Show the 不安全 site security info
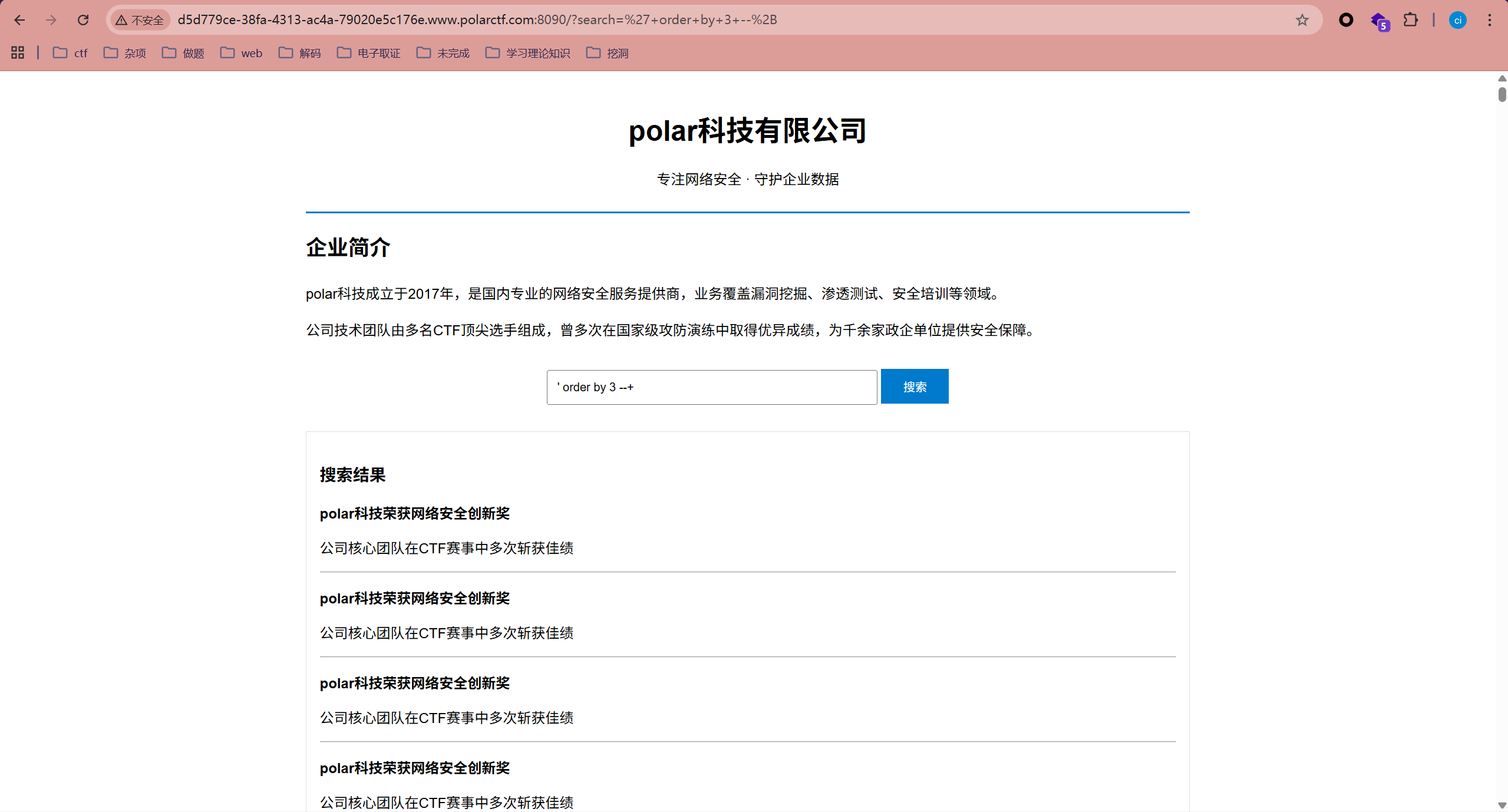The width and height of the screenshot is (1508, 812). [x=140, y=20]
